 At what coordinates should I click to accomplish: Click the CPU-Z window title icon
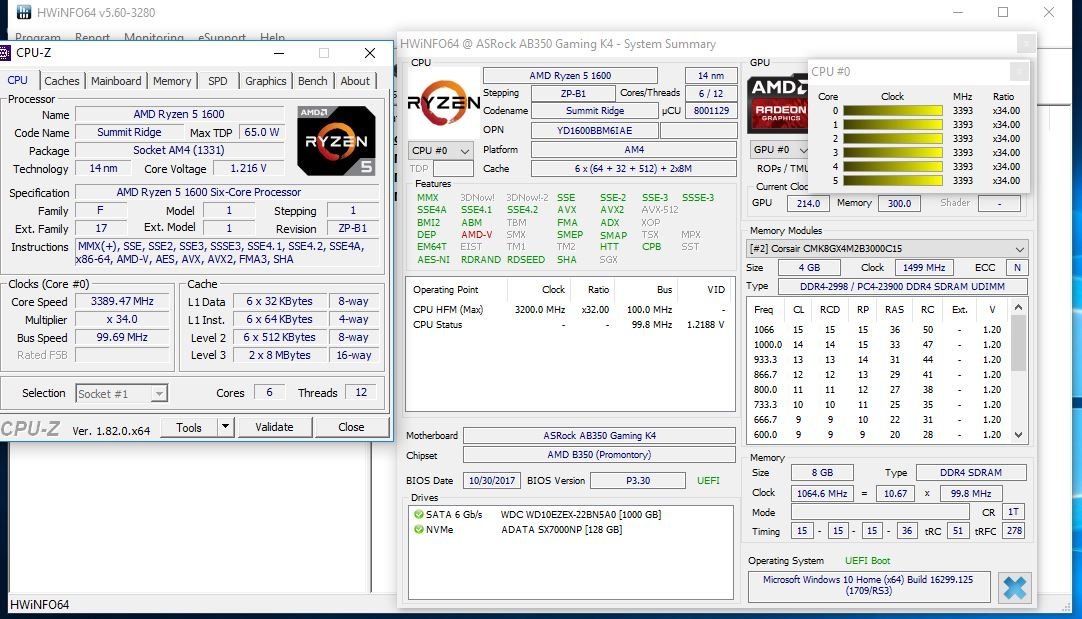(5, 53)
